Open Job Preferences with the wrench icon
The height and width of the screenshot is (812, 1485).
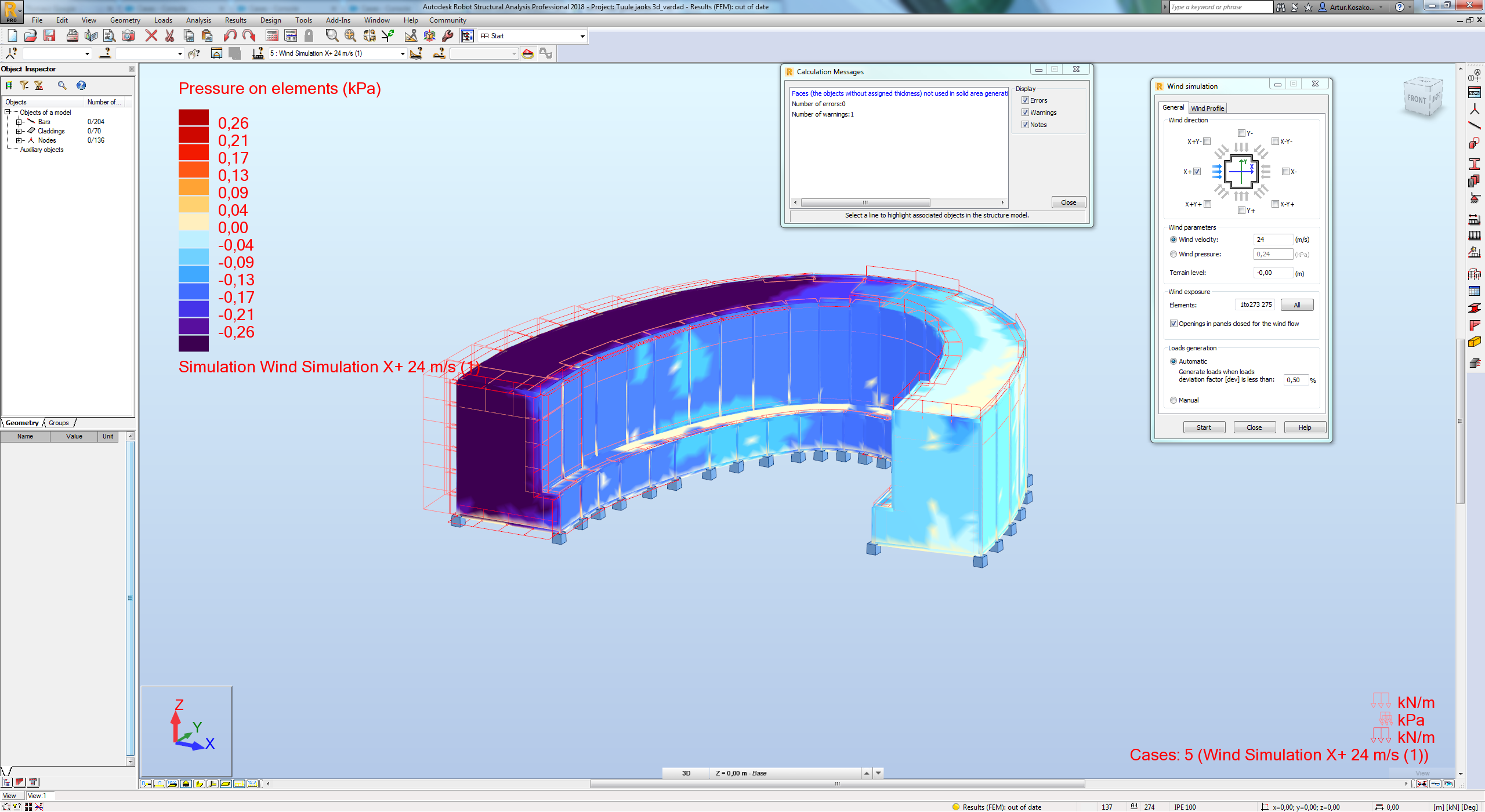point(447,35)
